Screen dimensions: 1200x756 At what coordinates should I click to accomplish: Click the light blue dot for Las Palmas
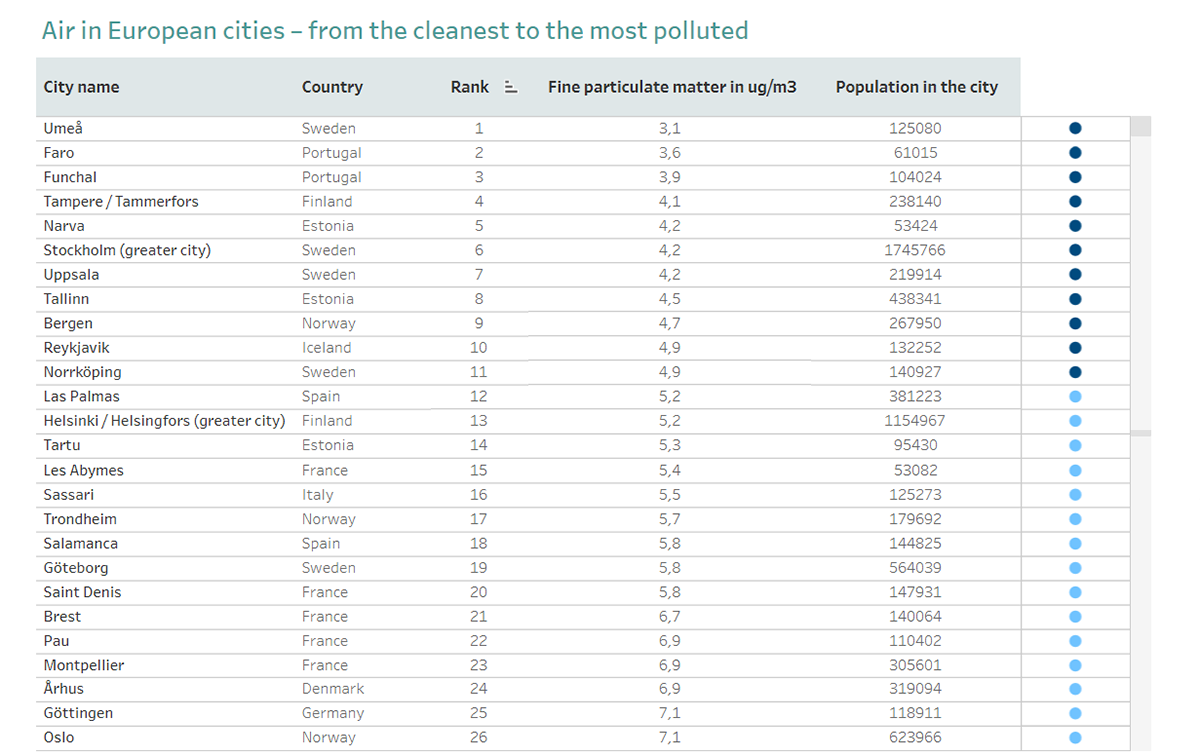(x=1075, y=396)
